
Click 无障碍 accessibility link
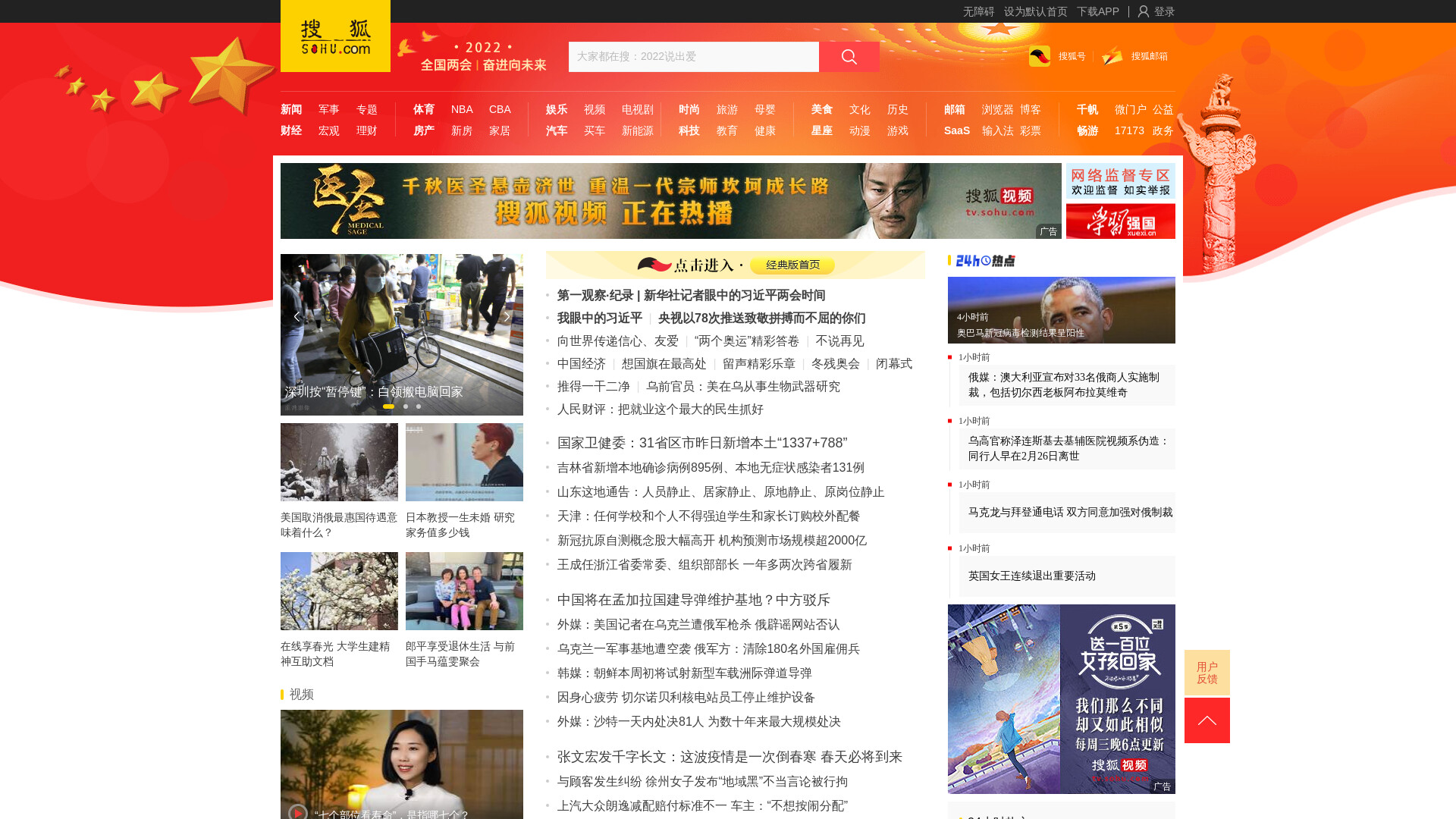point(978,11)
